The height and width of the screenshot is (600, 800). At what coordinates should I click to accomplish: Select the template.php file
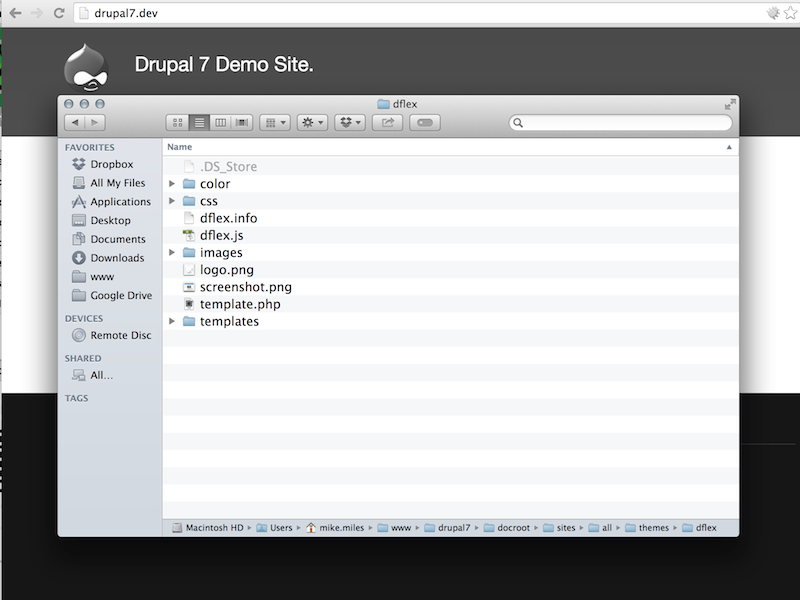[x=240, y=304]
